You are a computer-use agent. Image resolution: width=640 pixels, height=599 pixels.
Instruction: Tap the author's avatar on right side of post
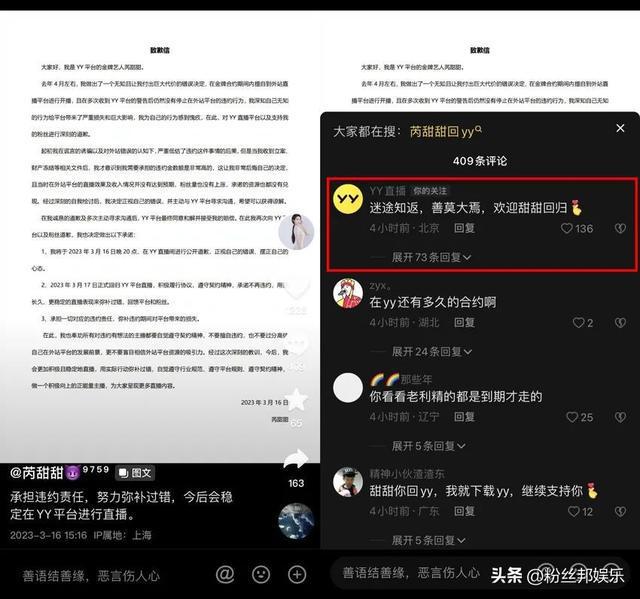pos(296,232)
